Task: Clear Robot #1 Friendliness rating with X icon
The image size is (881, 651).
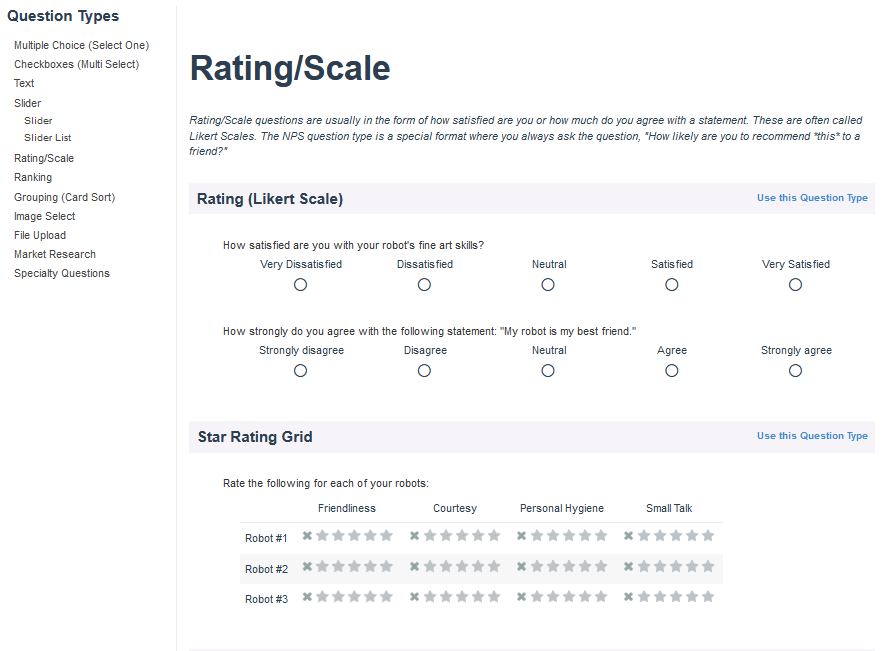Action: 308,535
